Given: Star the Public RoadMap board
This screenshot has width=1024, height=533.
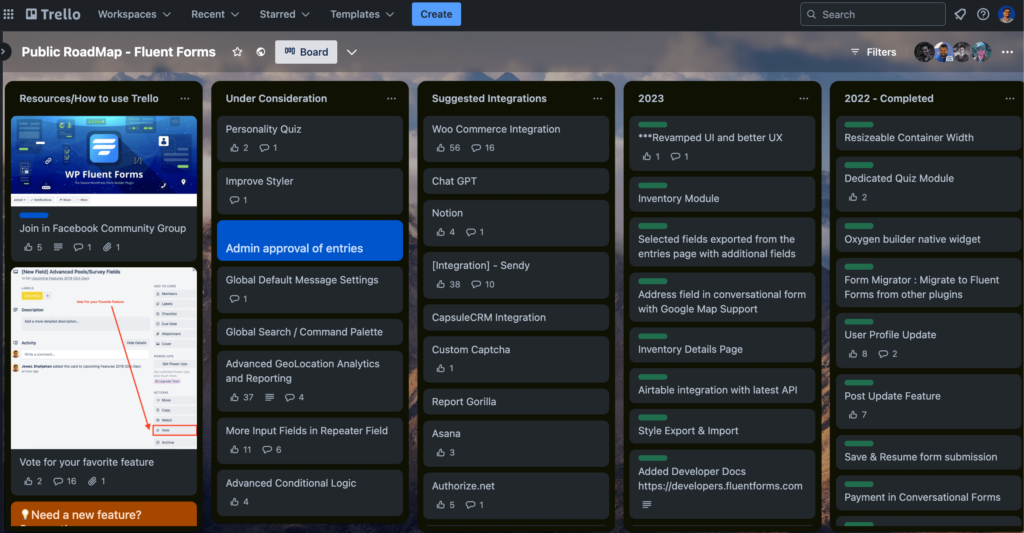Looking at the screenshot, I should pyautogui.click(x=237, y=52).
